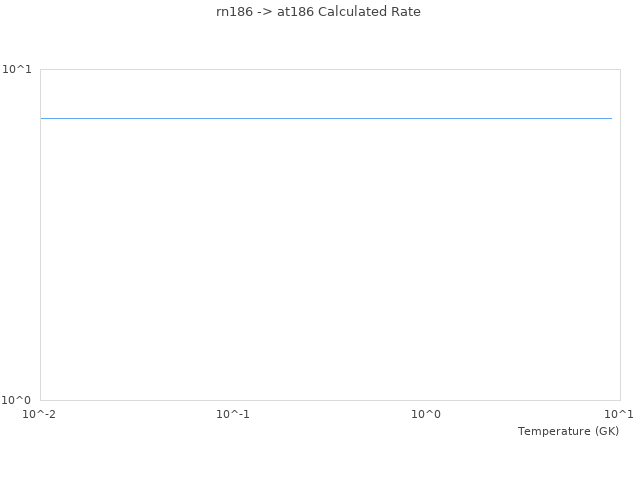Screen dimensions: 640x480
Task: Click the y-axis "10^1" tick label
Action: pyautogui.click(x=17, y=69)
